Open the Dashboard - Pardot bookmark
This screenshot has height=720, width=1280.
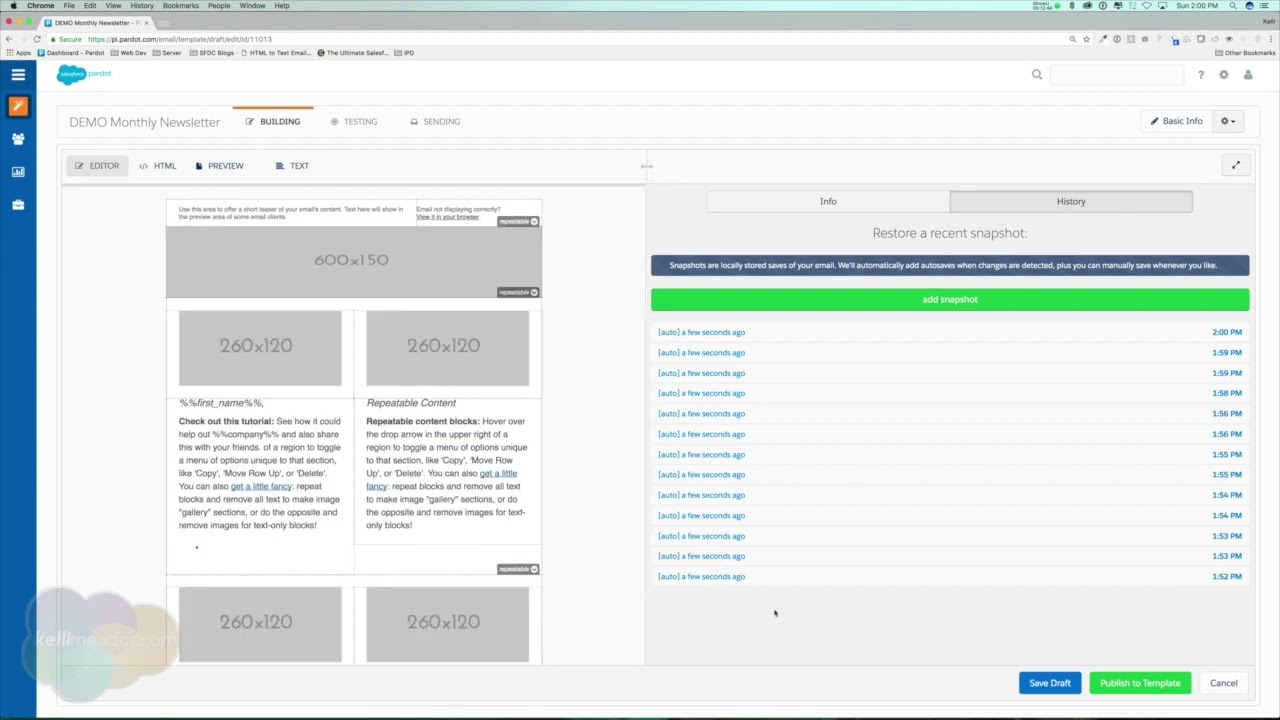point(71,53)
